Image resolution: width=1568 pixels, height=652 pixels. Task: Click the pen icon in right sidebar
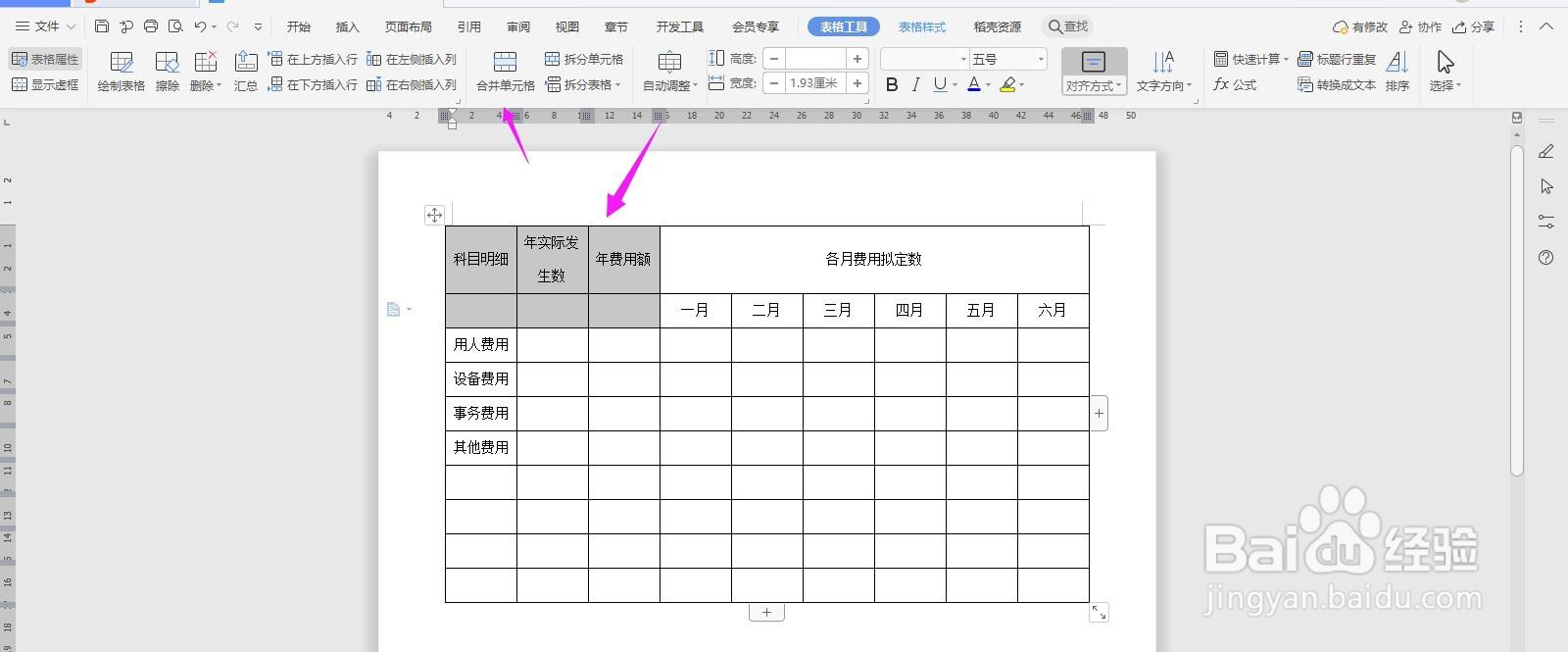click(1546, 151)
